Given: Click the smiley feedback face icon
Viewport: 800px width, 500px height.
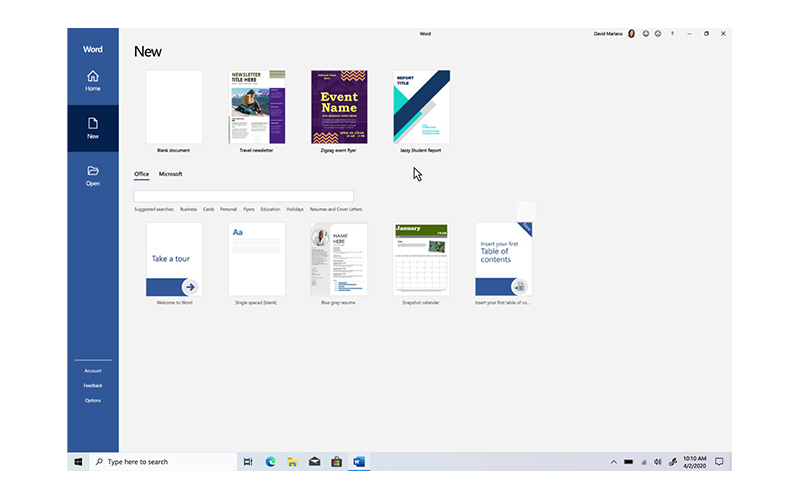Looking at the screenshot, I should pos(645,34).
